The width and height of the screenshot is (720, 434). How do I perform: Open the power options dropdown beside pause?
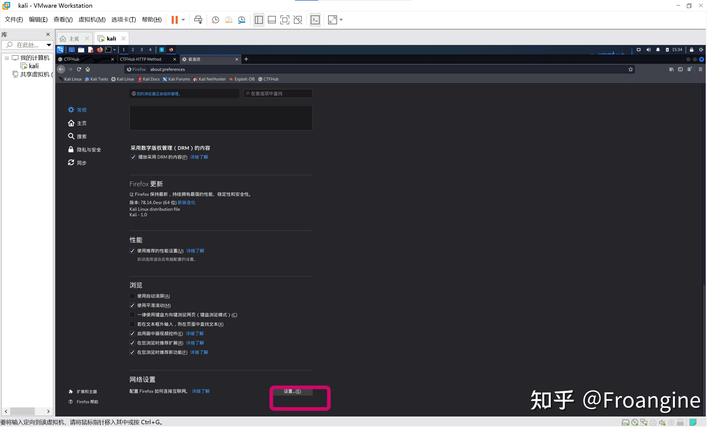tap(183, 20)
